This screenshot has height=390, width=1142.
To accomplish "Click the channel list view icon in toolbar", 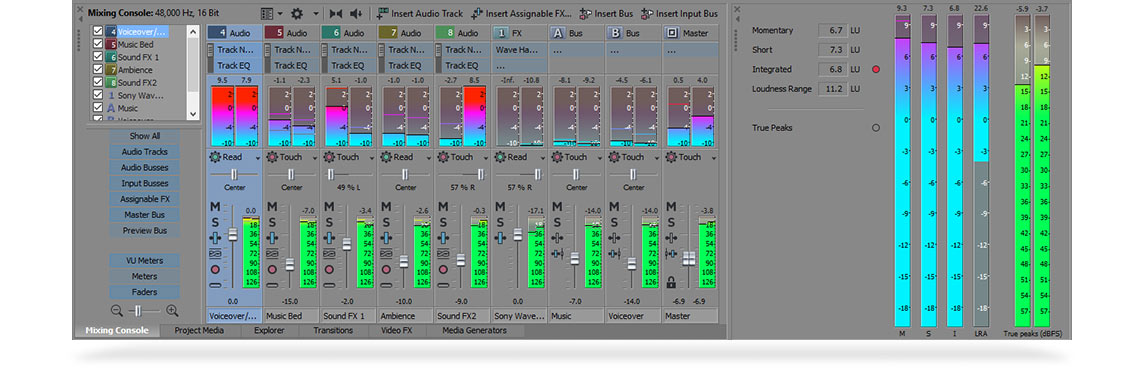I will (267, 13).
